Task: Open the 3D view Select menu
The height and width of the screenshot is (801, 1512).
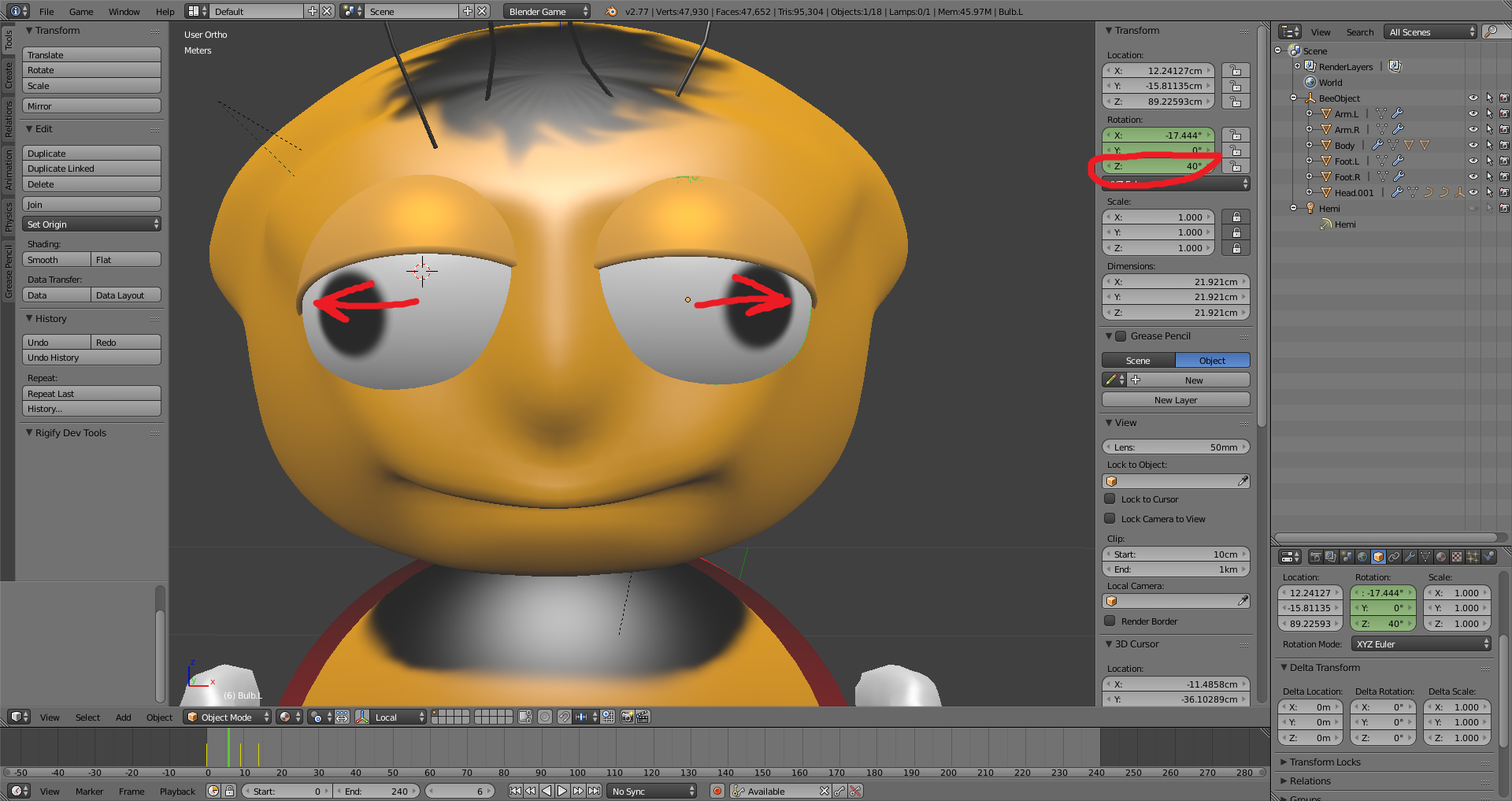Action: click(x=87, y=718)
